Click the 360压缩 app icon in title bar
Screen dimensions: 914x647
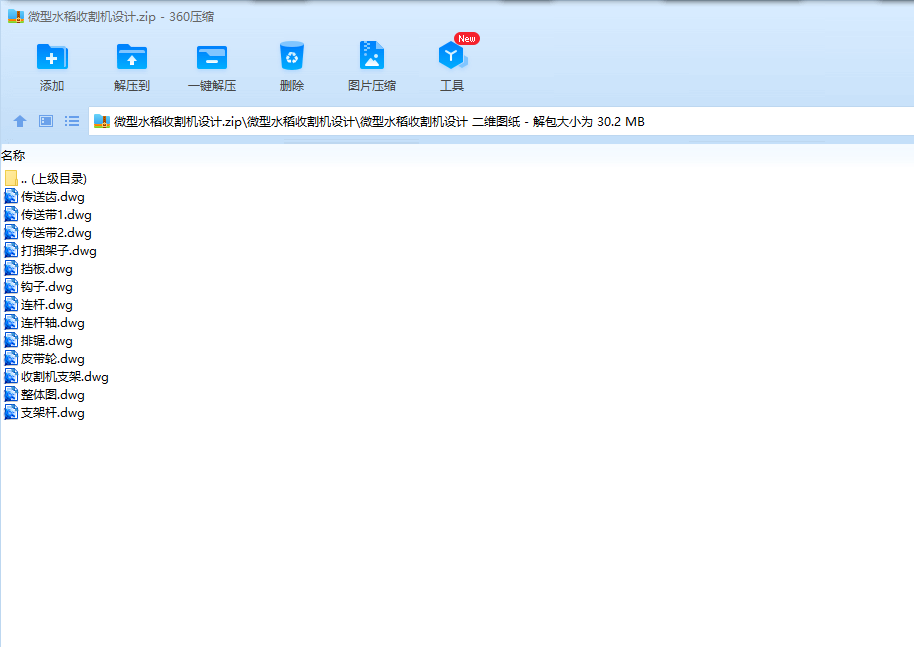coord(16,16)
